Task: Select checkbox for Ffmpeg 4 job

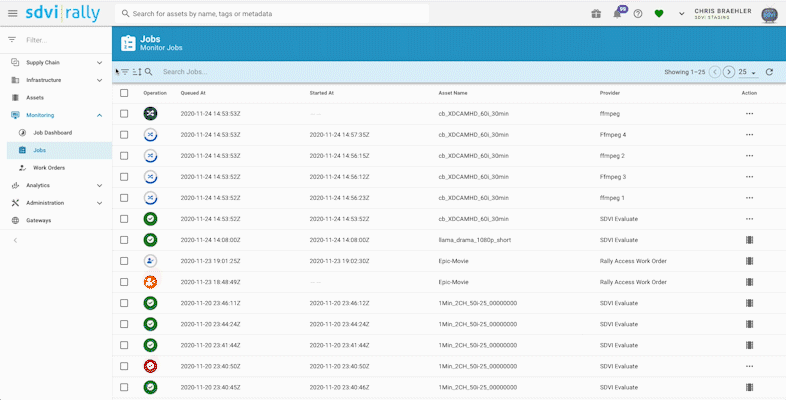Action: (x=124, y=135)
